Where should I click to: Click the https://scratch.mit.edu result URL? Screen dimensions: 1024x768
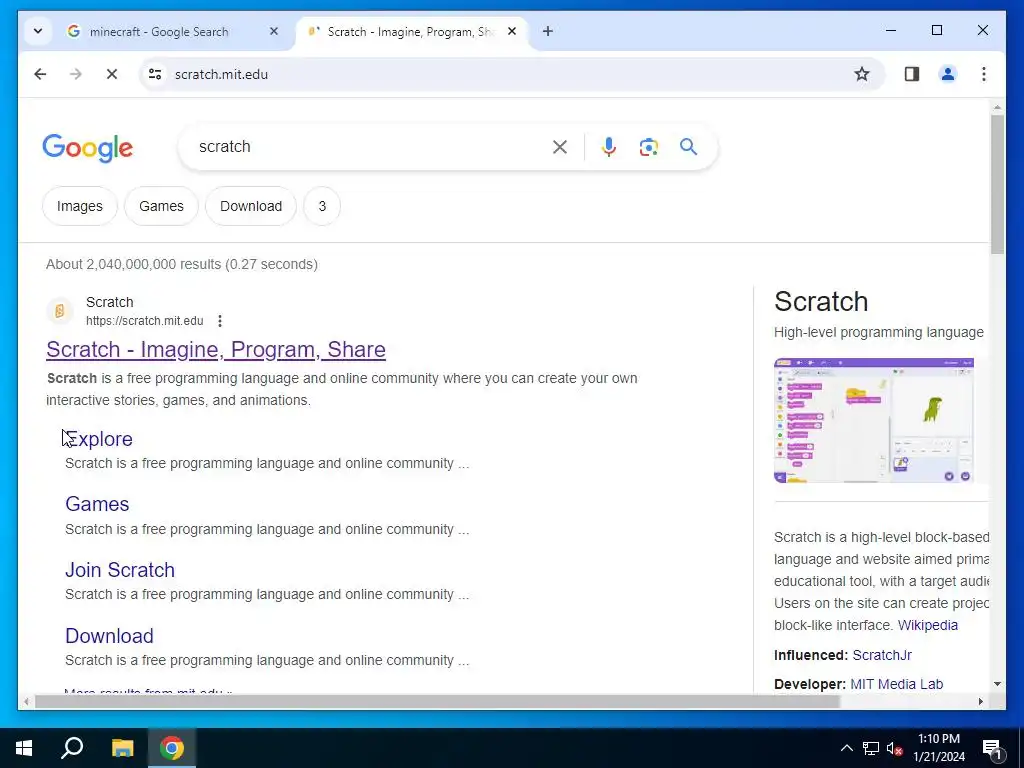pos(144,321)
